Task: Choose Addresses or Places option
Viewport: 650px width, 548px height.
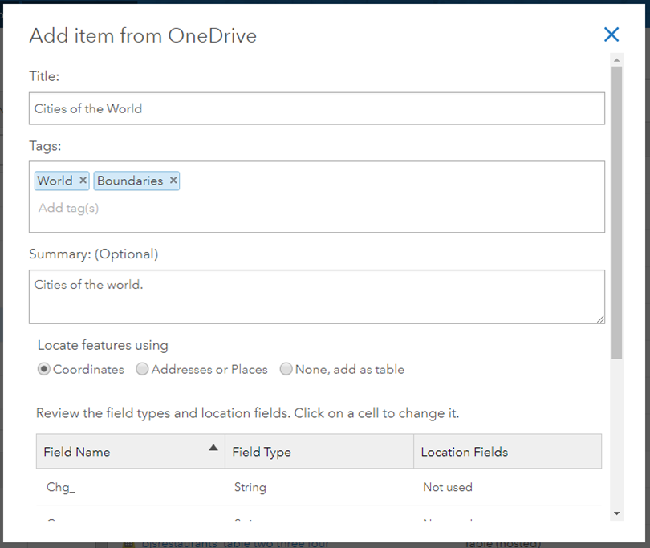Action: coord(143,369)
